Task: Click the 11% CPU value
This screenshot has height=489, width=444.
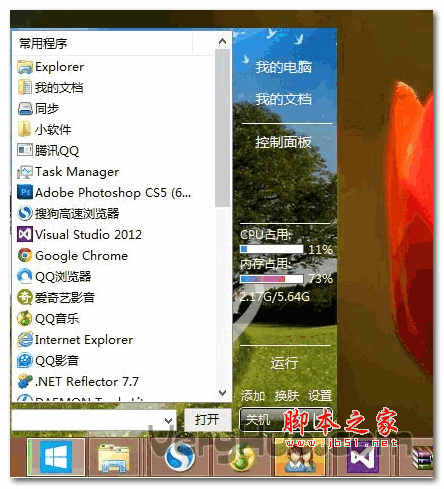Action: tap(320, 249)
